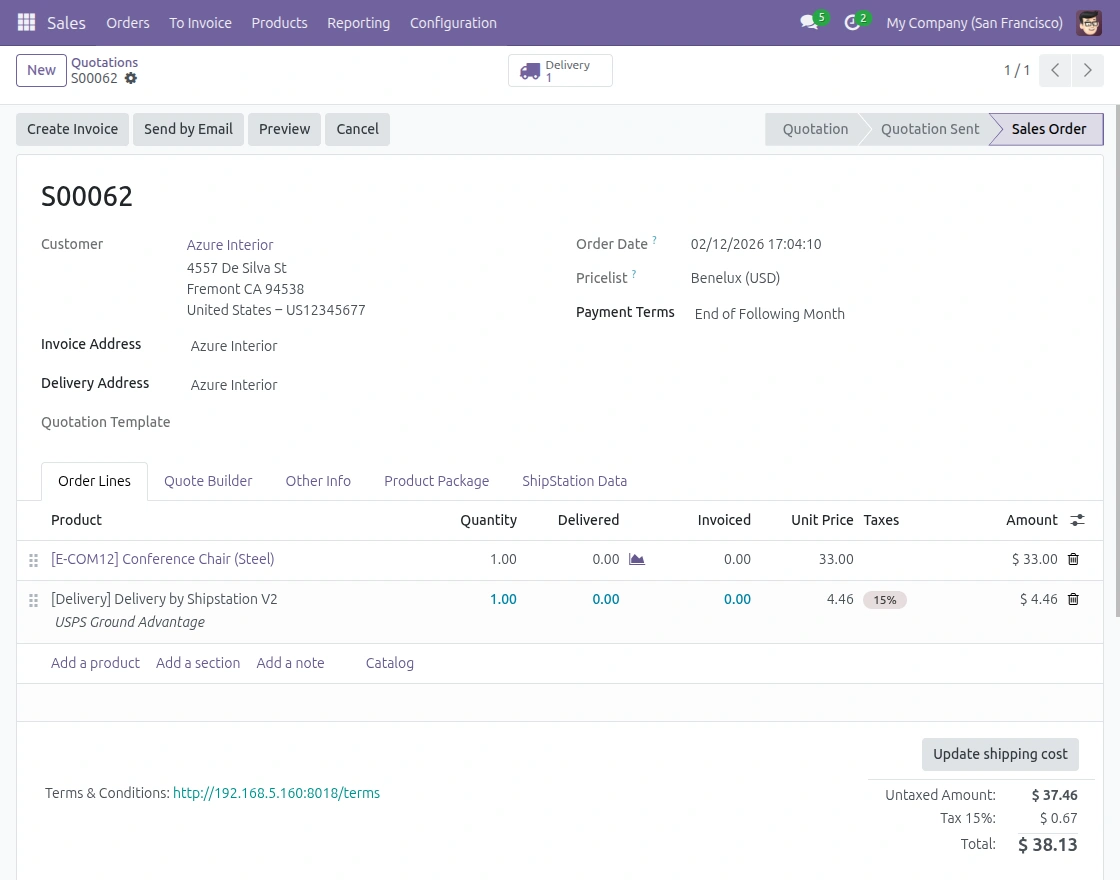Click the Create Invoice button
The height and width of the screenshot is (880, 1120).
(72, 129)
